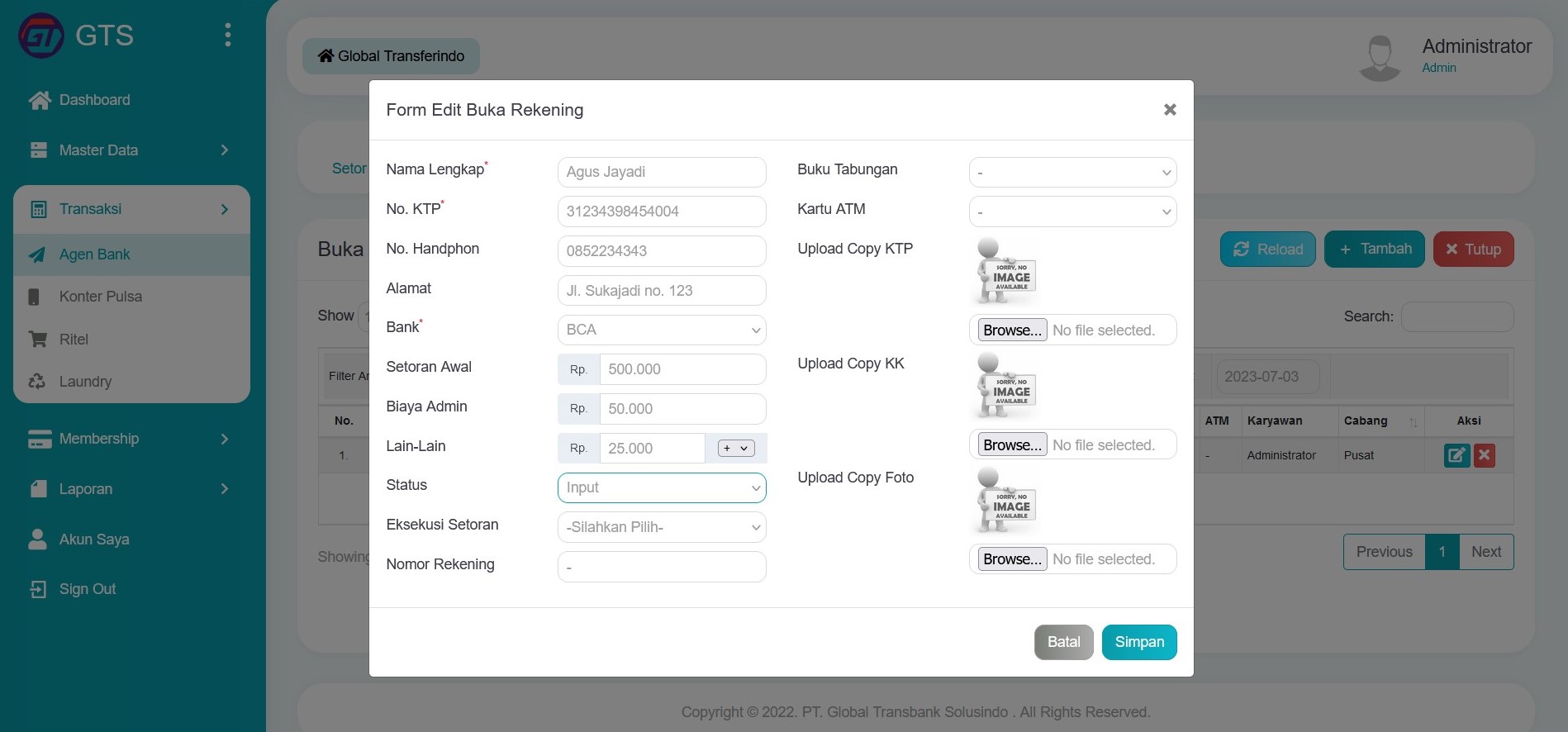Click the Nama Lengkap input field
The width and height of the screenshot is (1568, 732).
662,172
